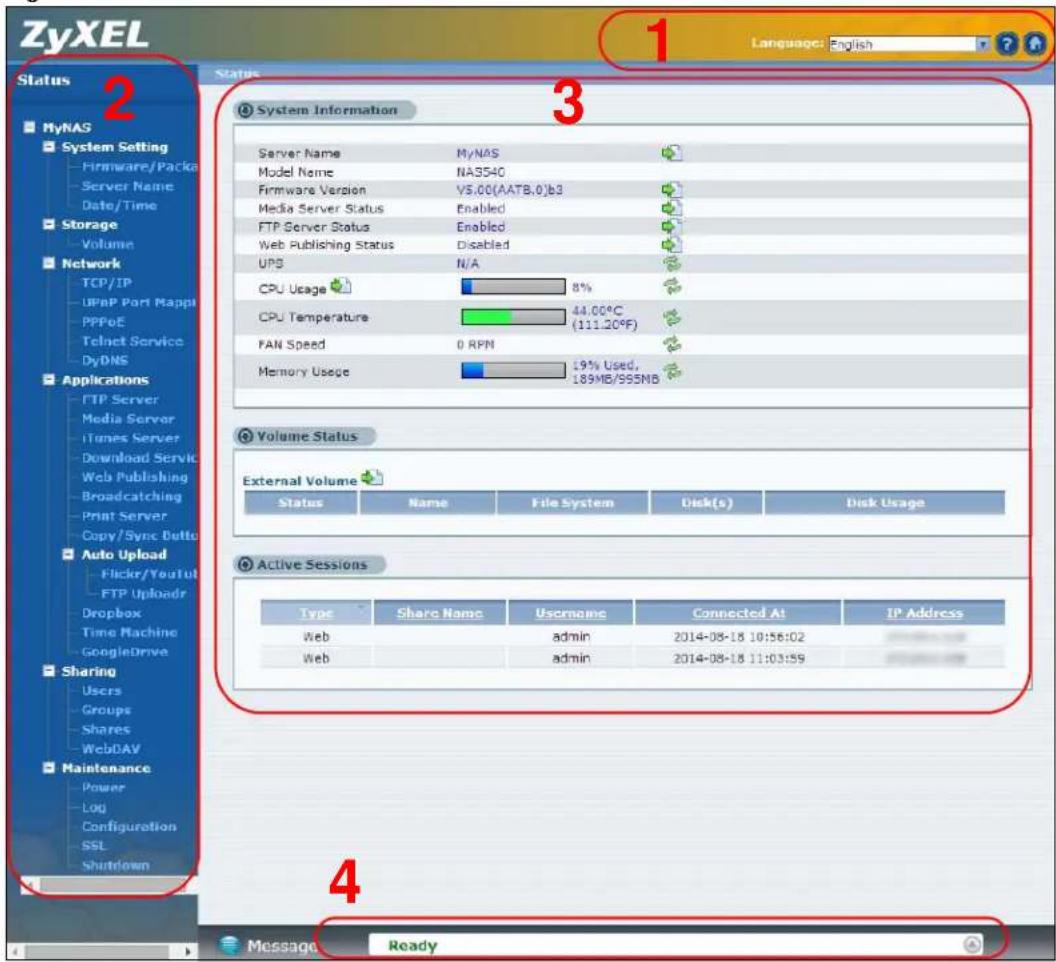Sort sessions by Username column
1056x962 pixels.
(x=570, y=613)
